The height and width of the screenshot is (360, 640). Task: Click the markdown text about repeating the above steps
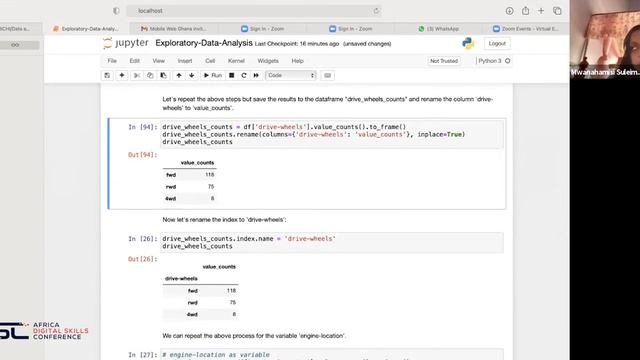point(327,103)
